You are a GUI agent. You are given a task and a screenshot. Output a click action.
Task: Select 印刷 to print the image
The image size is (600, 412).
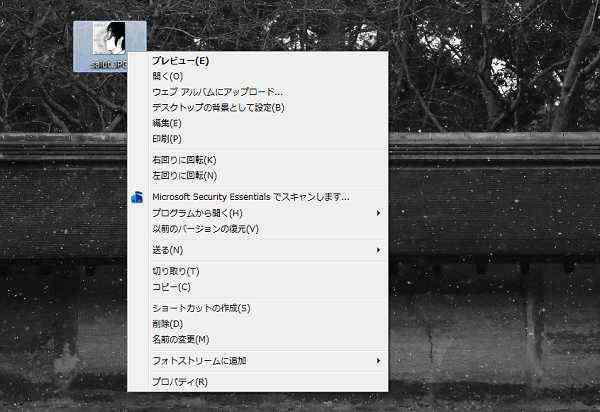point(167,138)
